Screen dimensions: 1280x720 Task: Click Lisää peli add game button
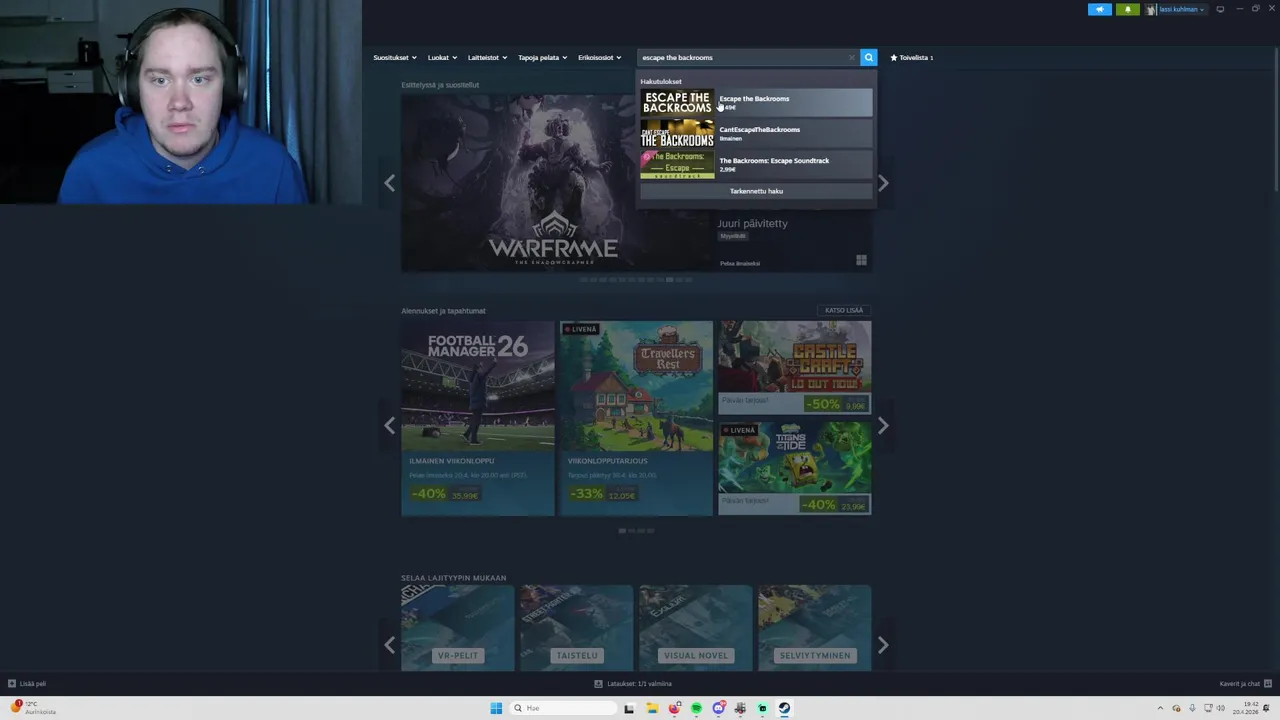[x=27, y=684]
